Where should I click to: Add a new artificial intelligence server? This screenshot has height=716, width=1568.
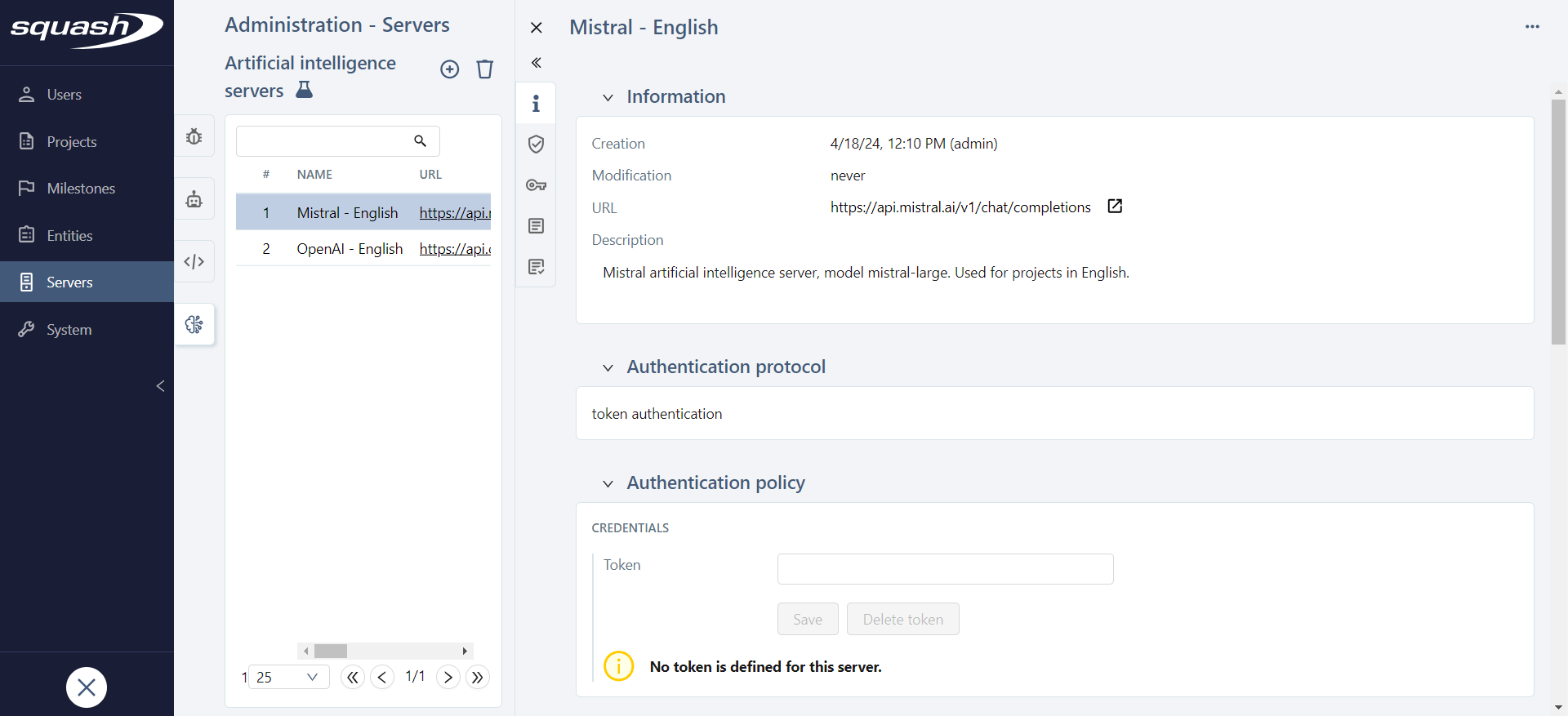449,69
